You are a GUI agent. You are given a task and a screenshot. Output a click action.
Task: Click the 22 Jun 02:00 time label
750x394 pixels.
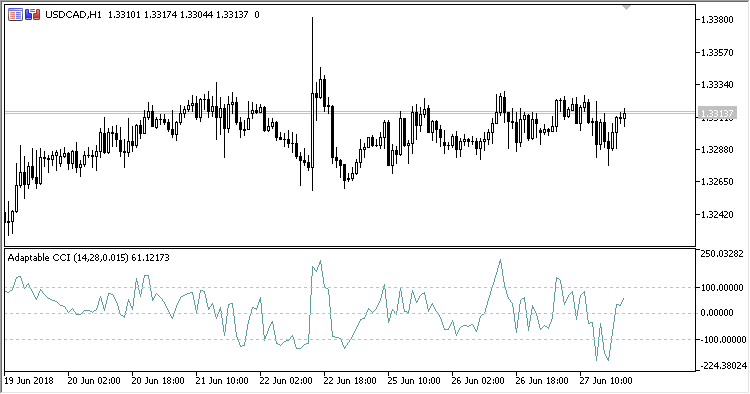click(286, 381)
